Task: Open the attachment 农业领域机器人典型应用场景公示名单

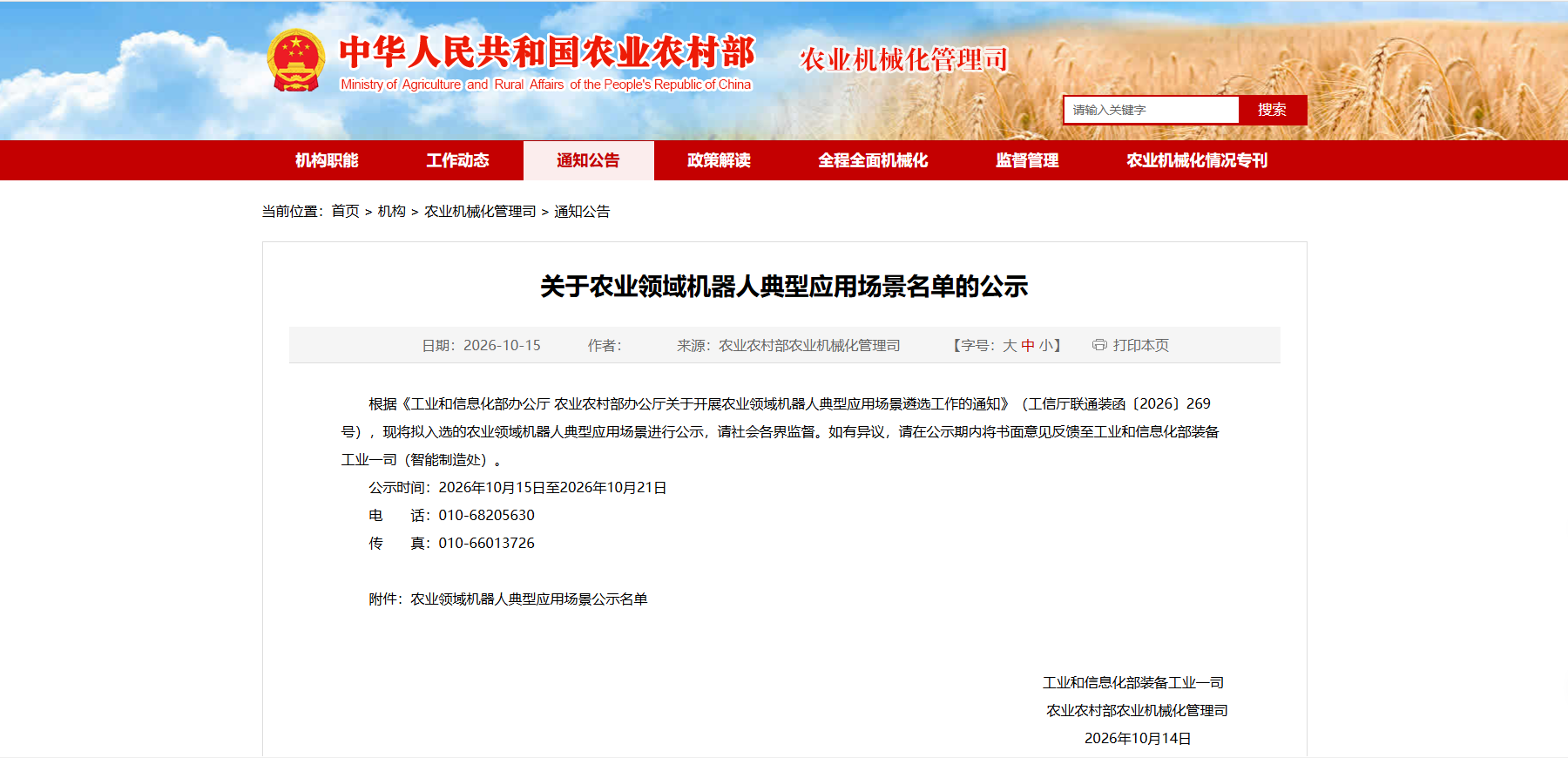Action: pos(529,599)
